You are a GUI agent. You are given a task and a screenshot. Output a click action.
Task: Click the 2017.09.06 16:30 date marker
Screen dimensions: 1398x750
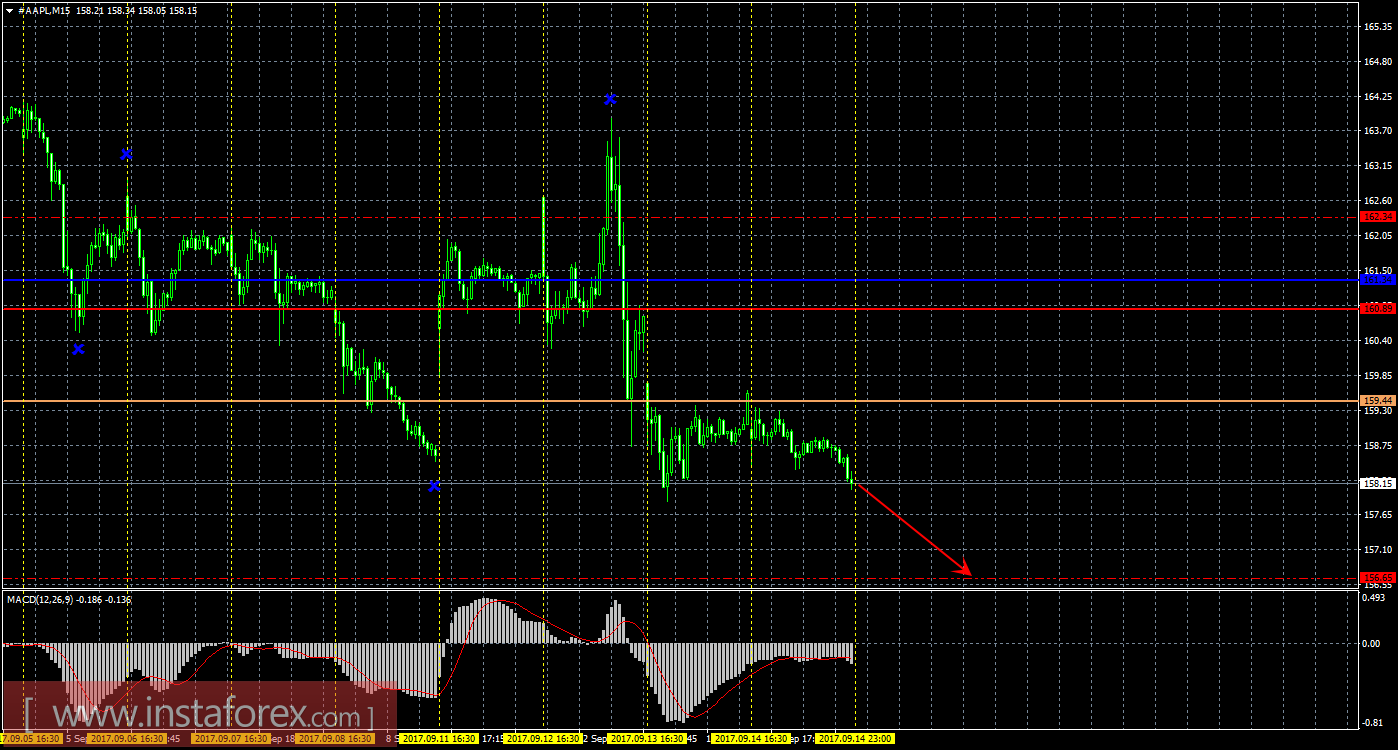125,739
